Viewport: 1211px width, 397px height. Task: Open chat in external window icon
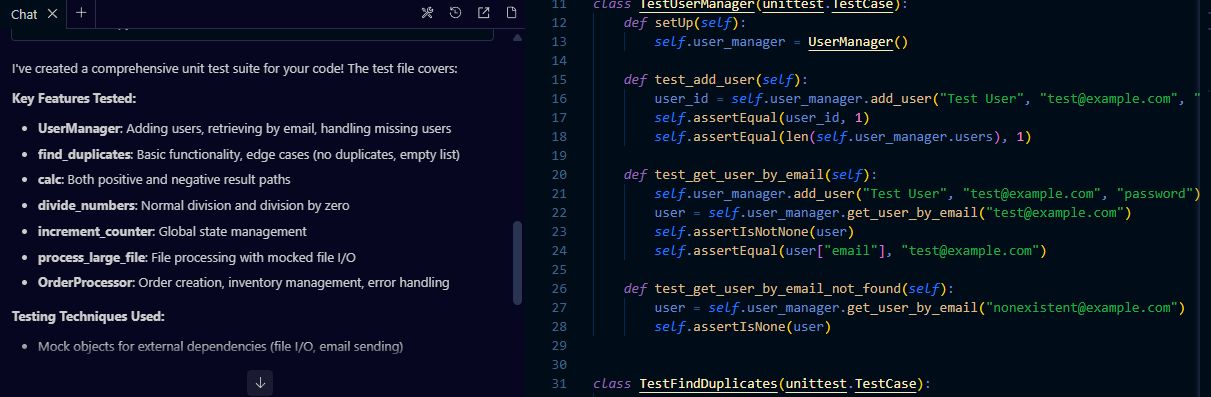[483, 13]
